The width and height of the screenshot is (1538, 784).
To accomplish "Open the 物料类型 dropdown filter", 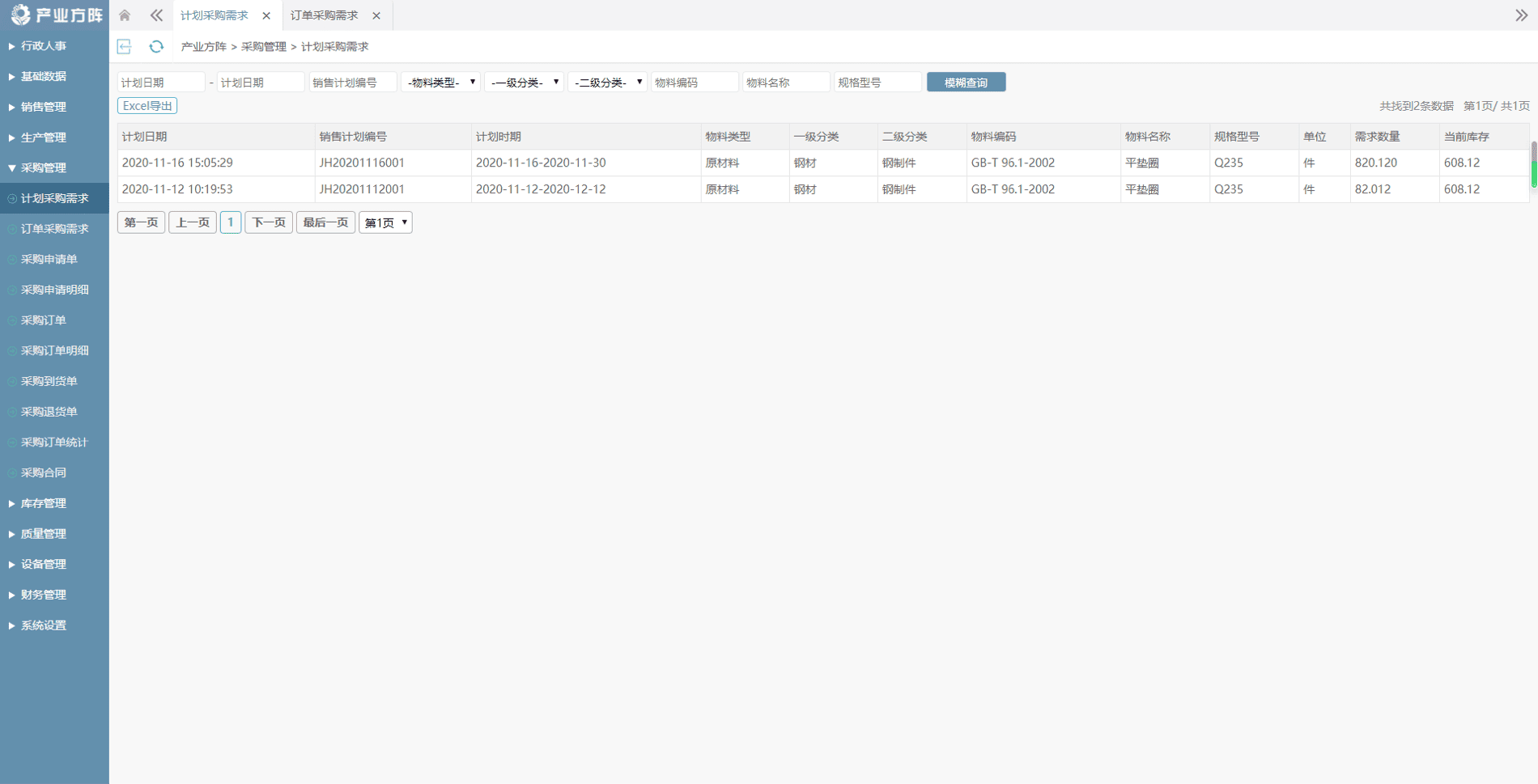I will click(440, 83).
